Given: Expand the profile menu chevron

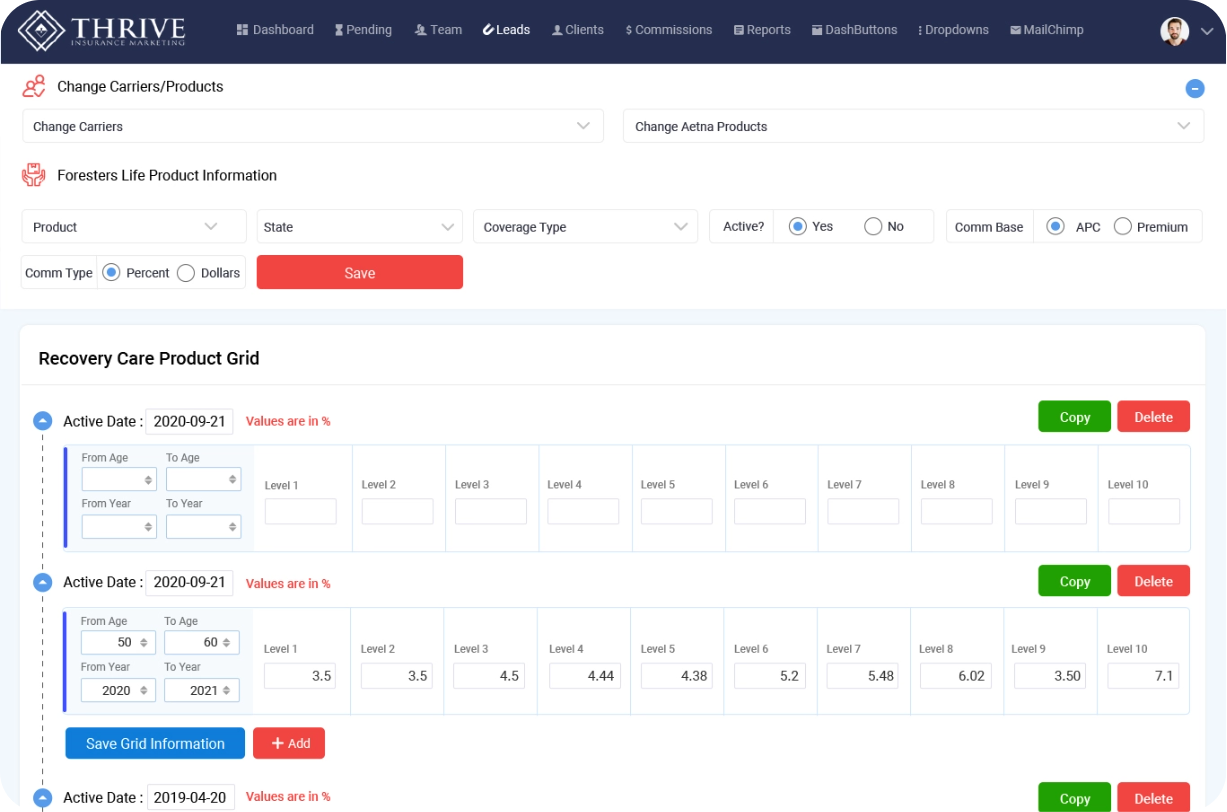Looking at the screenshot, I should click(x=1206, y=31).
